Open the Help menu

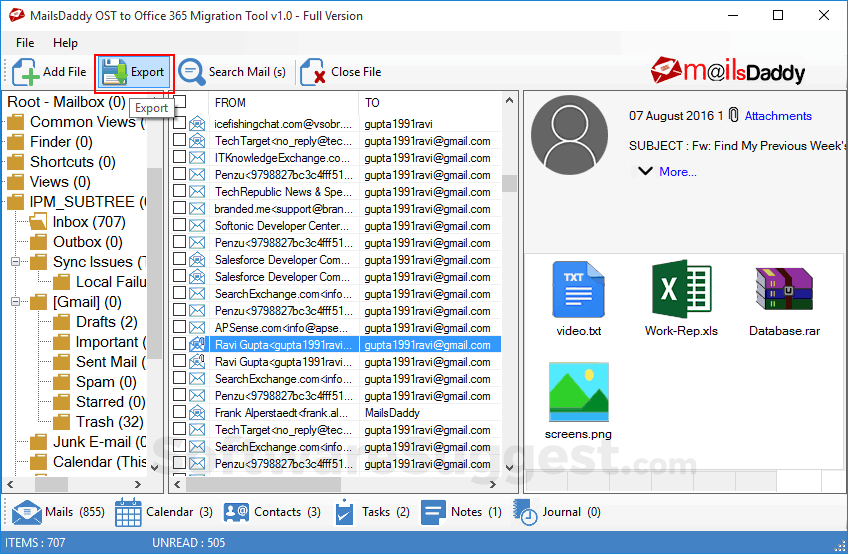click(x=65, y=43)
